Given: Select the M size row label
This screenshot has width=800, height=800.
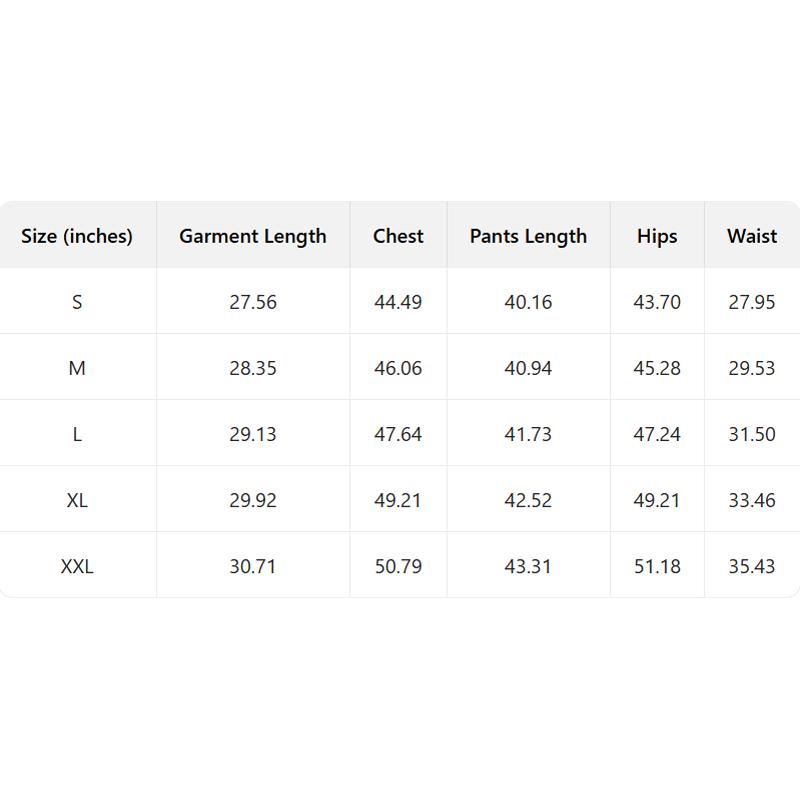Looking at the screenshot, I should 77,368.
